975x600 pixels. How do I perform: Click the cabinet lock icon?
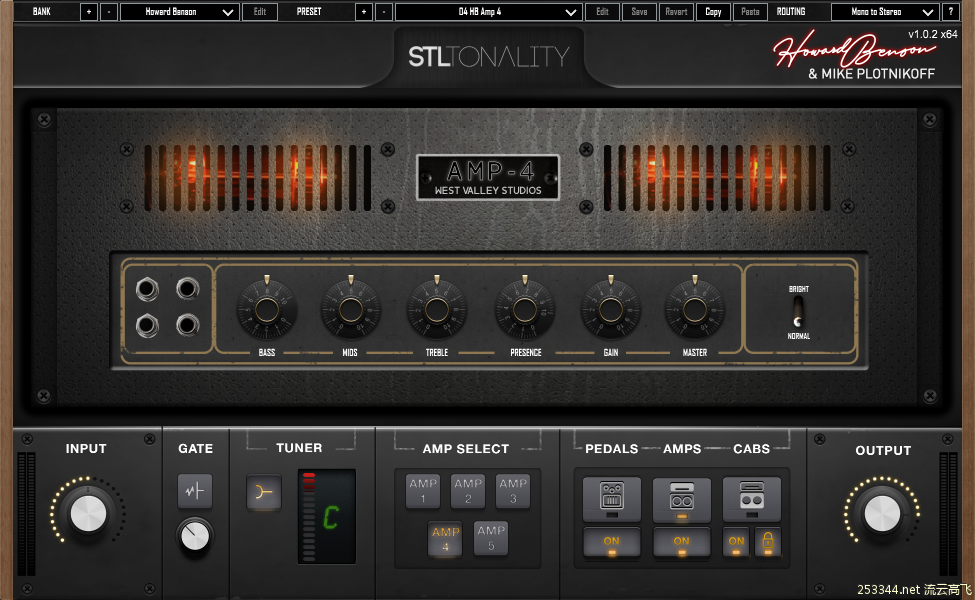point(768,542)
